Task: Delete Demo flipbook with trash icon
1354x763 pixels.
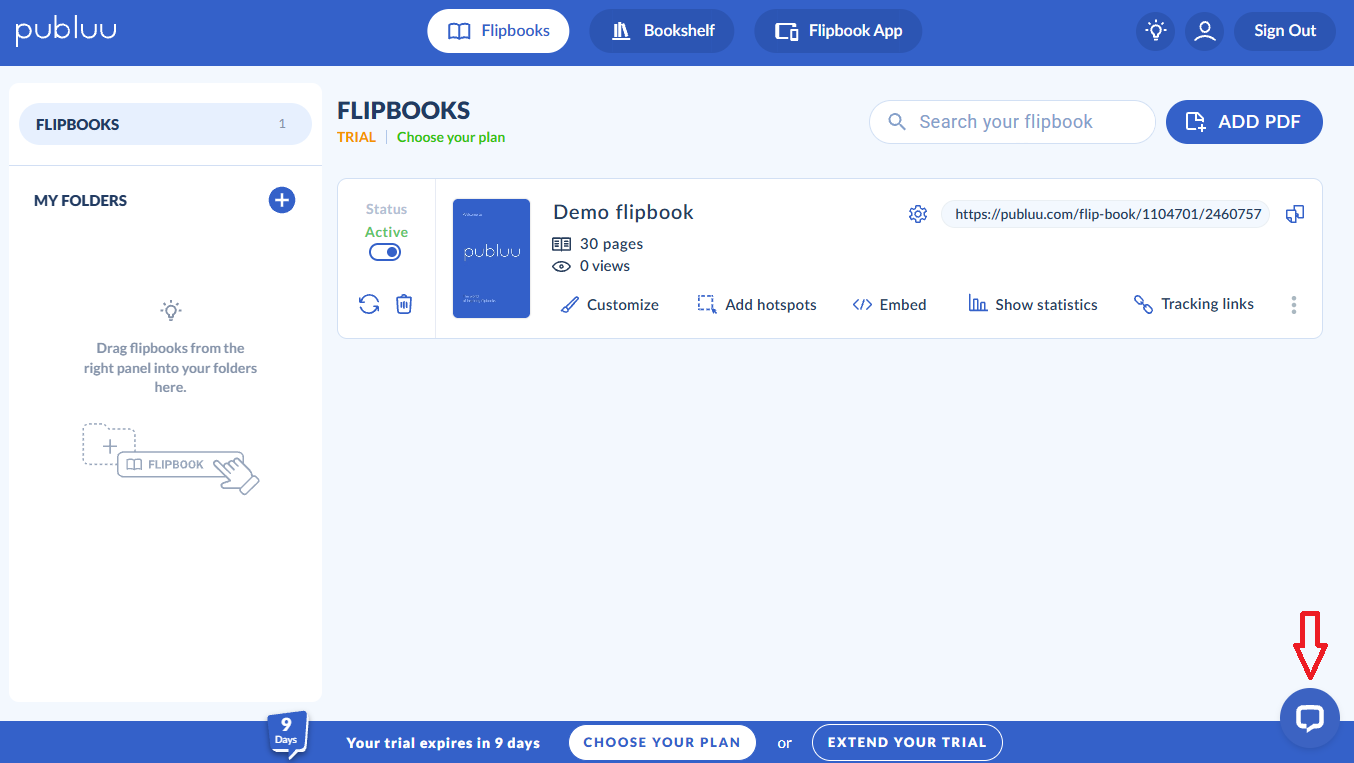Action: click(x=404, y=304)
